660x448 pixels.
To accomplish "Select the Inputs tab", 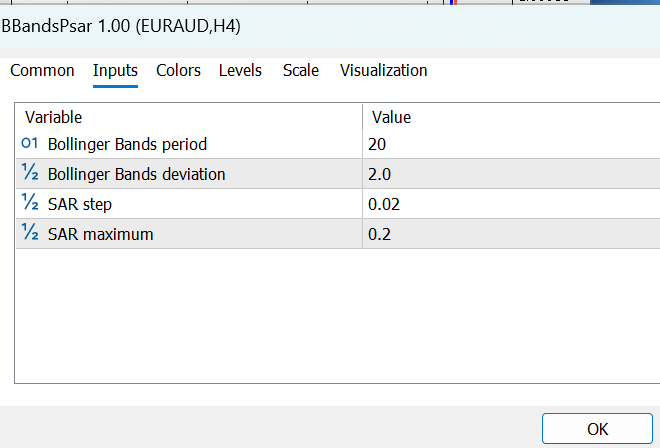I will click(115, 70).
